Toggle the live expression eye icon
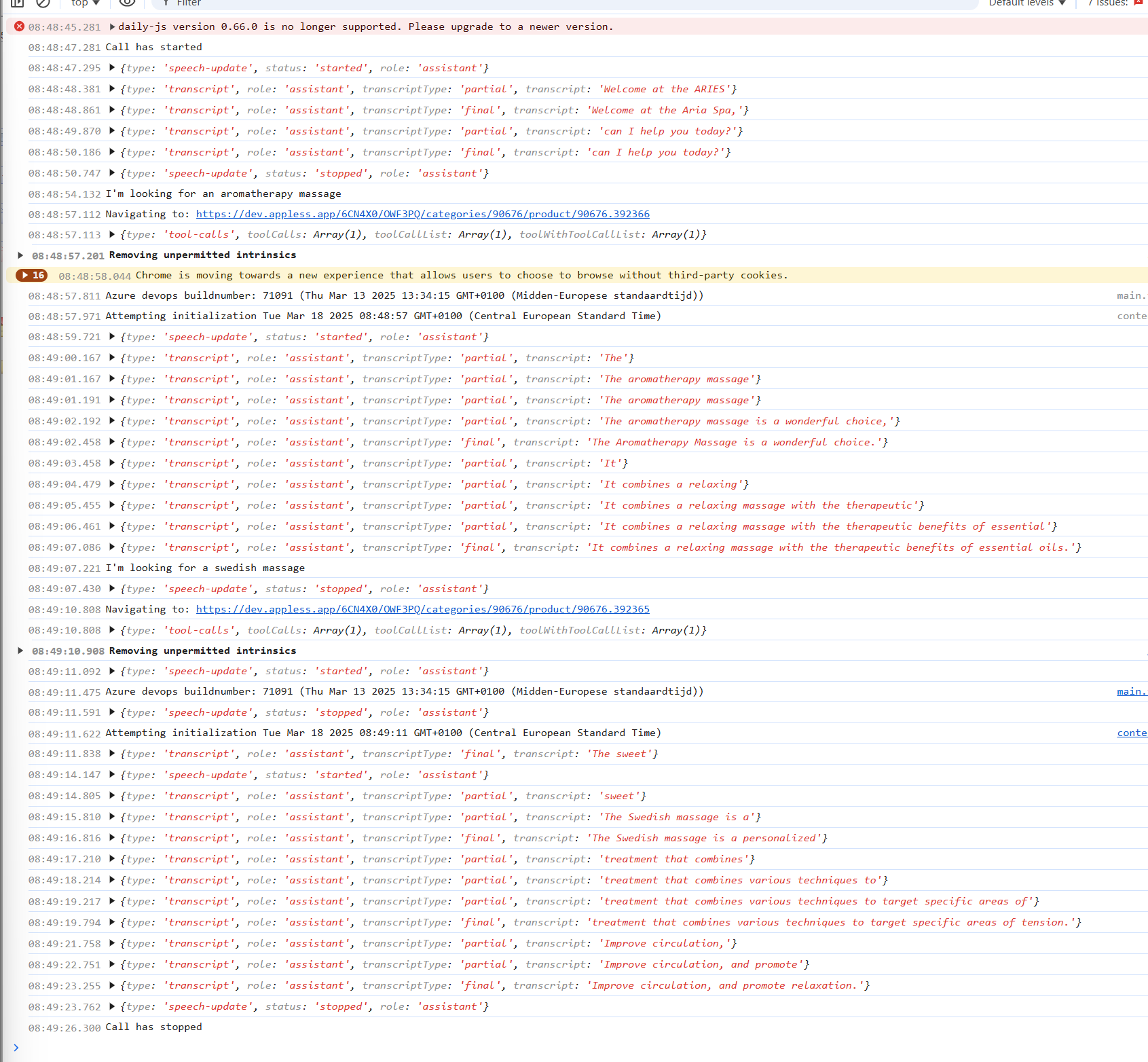This screenshot has height=1062, width=1148. [127, 3]
